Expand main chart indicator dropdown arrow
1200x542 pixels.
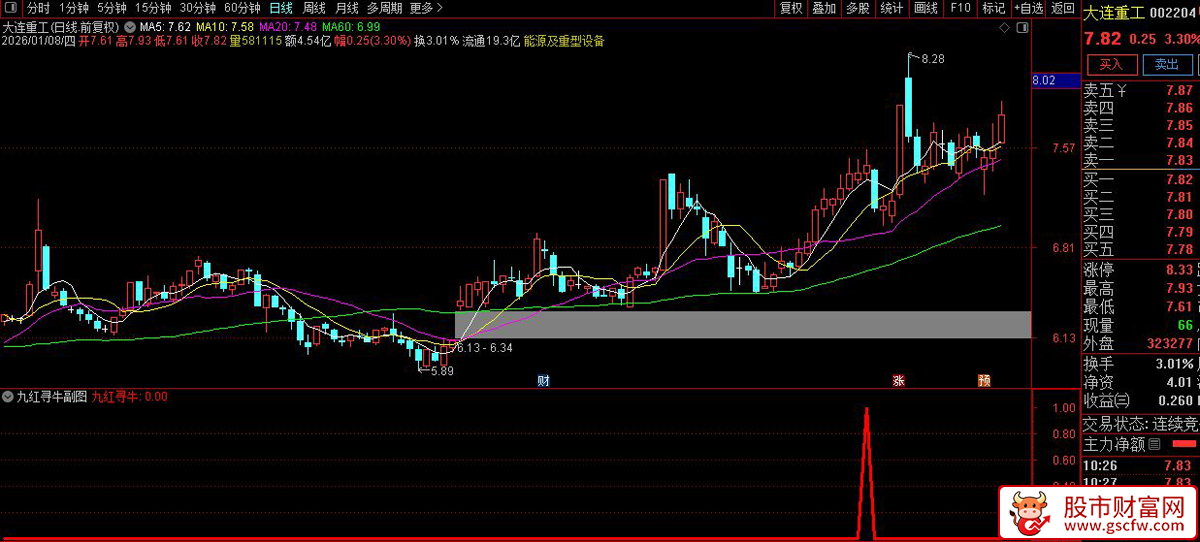coord(130,25)
